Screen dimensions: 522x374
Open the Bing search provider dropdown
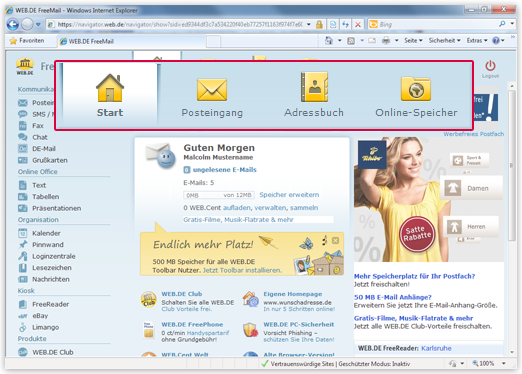click(512, 24)
